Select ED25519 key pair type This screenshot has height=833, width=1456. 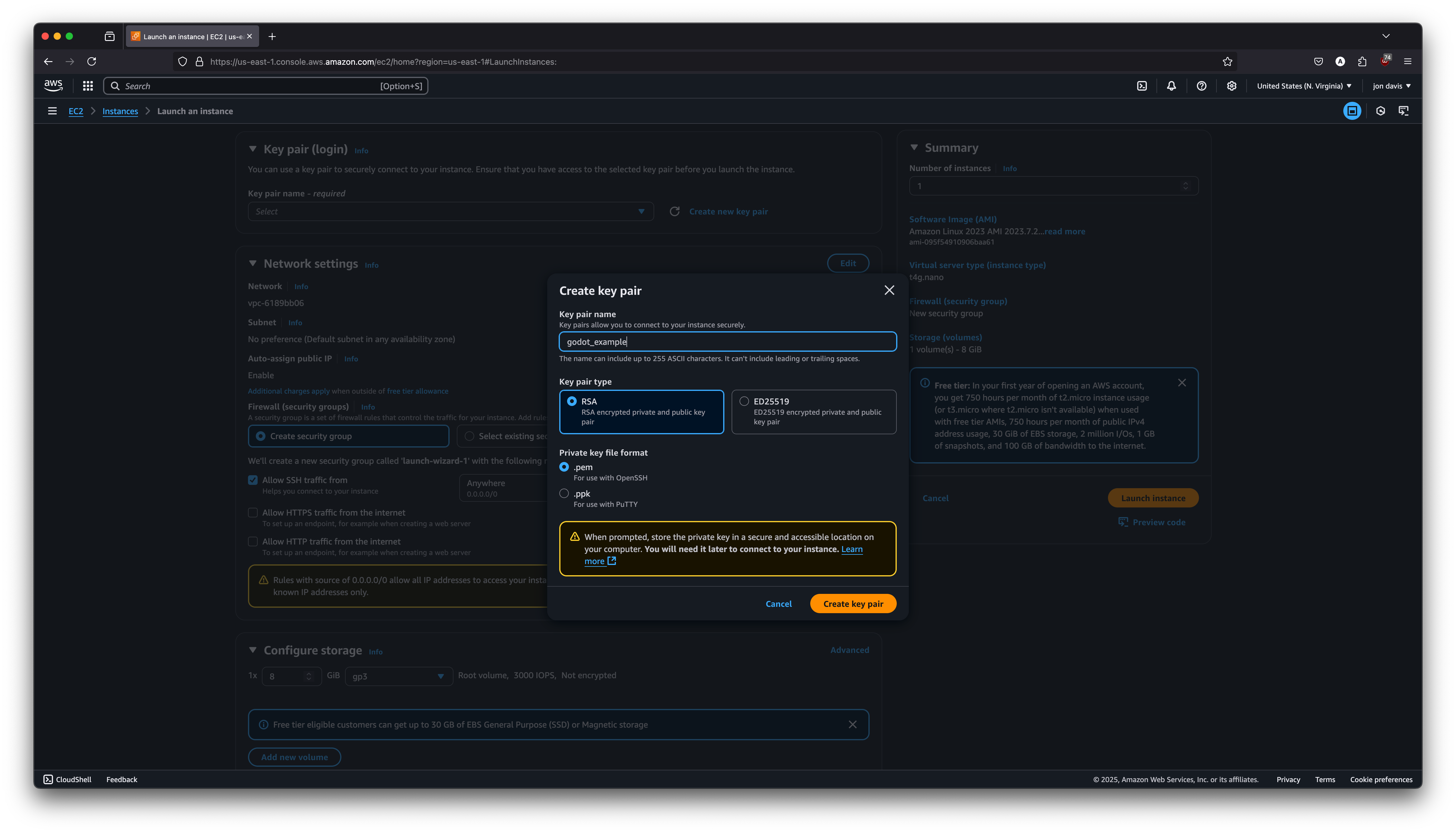tap(813, 411)
